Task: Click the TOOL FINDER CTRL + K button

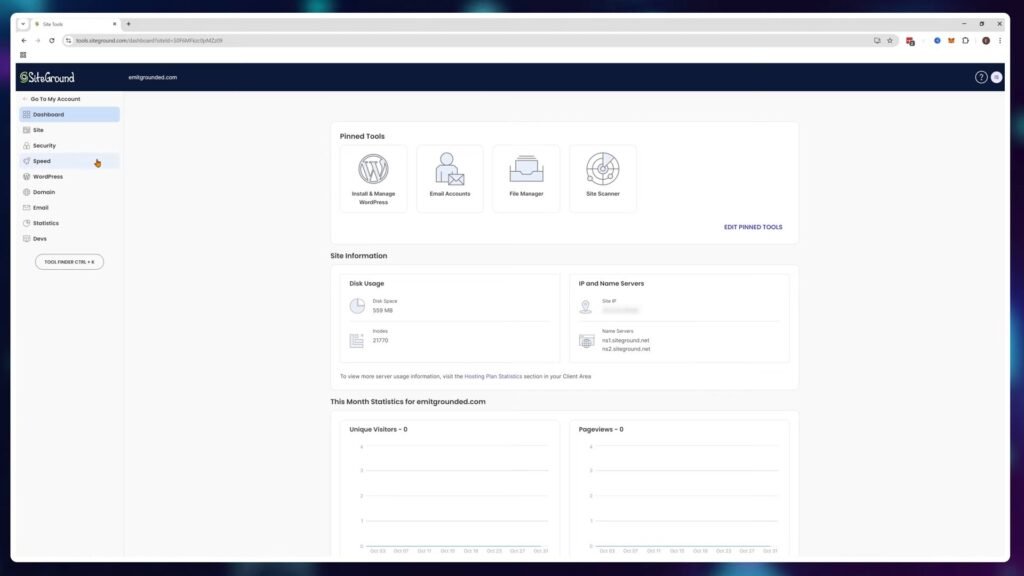Action: [68, 261]
